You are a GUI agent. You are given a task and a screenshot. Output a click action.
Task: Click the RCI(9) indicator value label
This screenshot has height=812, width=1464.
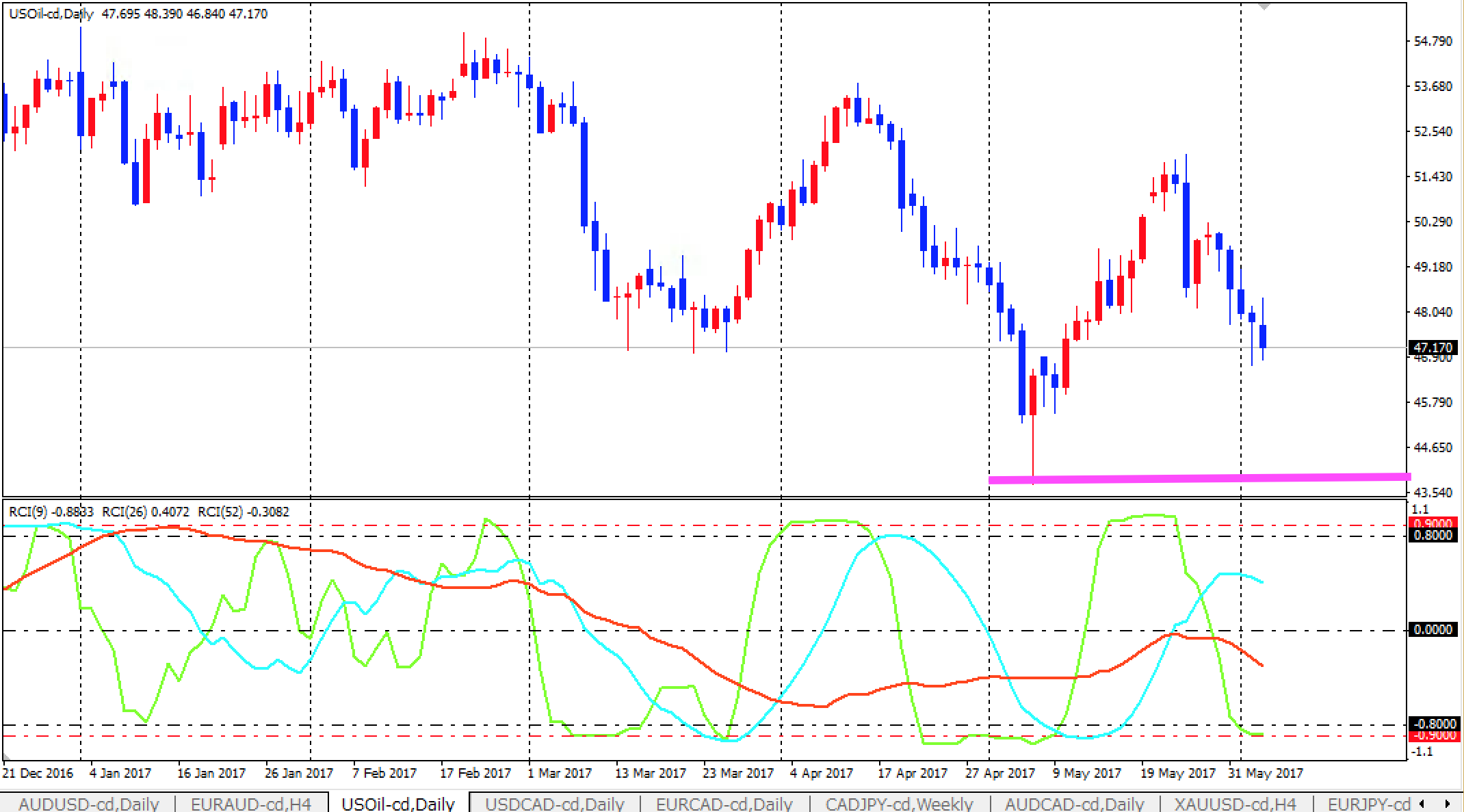click(51, 512)
